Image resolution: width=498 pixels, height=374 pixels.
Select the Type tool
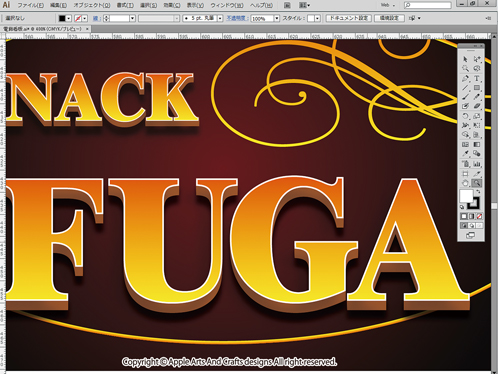[x=477, y=79]
